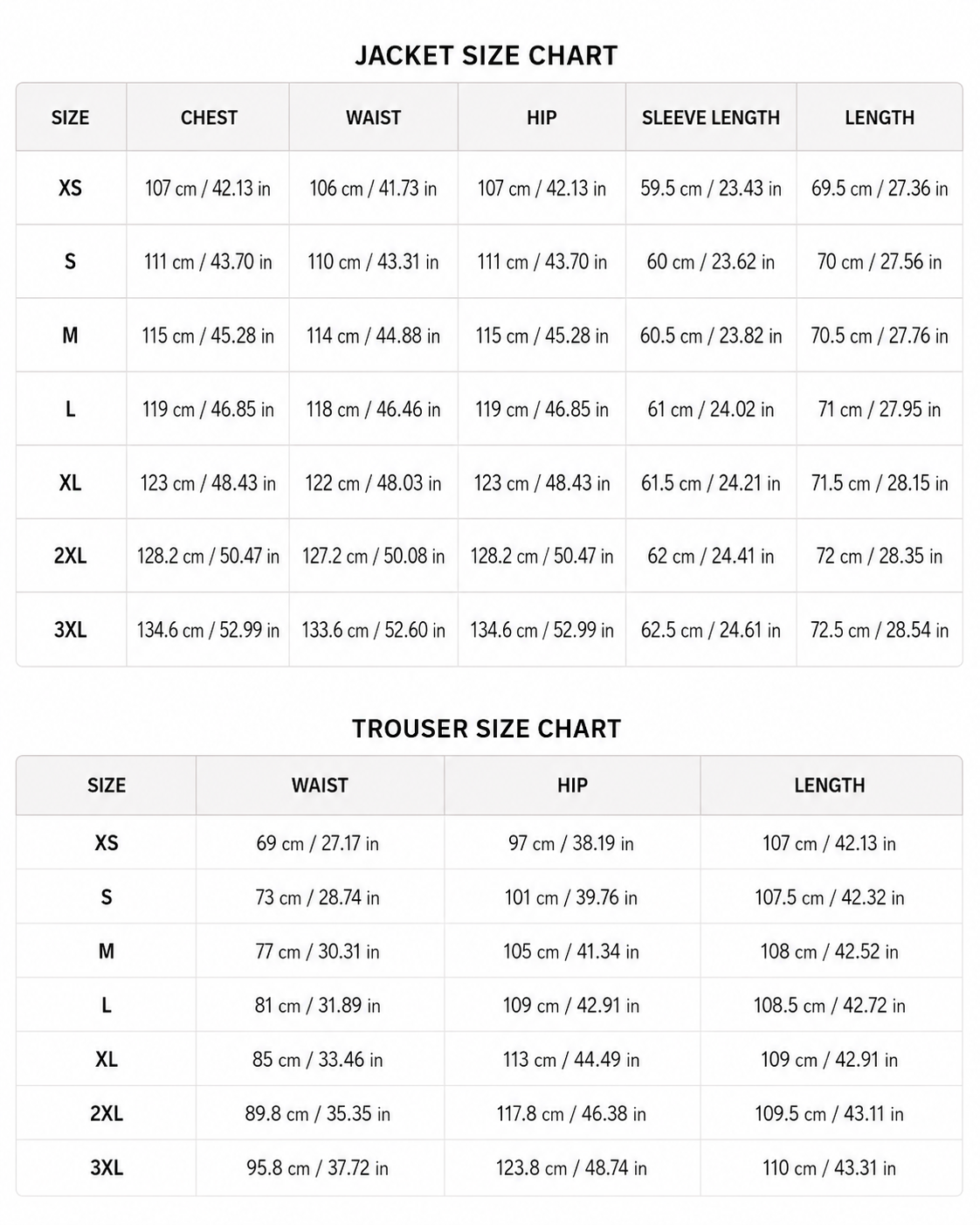Screen dimensions: 980x1225
Task: Click the 123.8 cm / 48.74 in hip cell
Action: click(571, 1168)
